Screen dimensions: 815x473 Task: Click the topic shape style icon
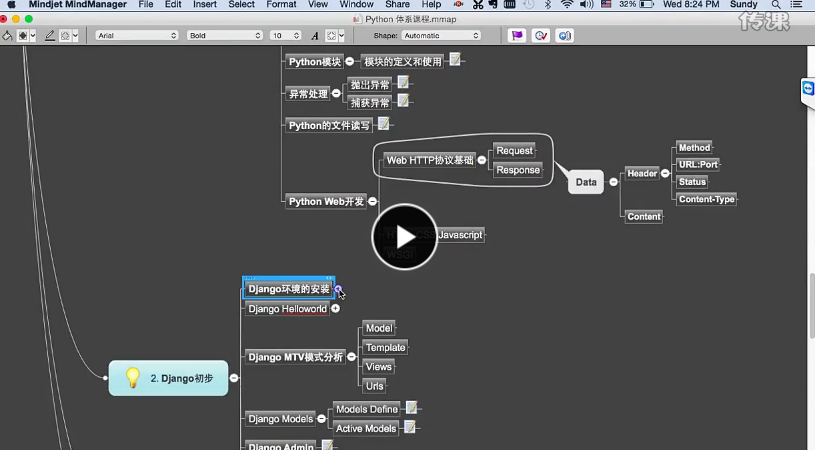[x=23, y=36]
